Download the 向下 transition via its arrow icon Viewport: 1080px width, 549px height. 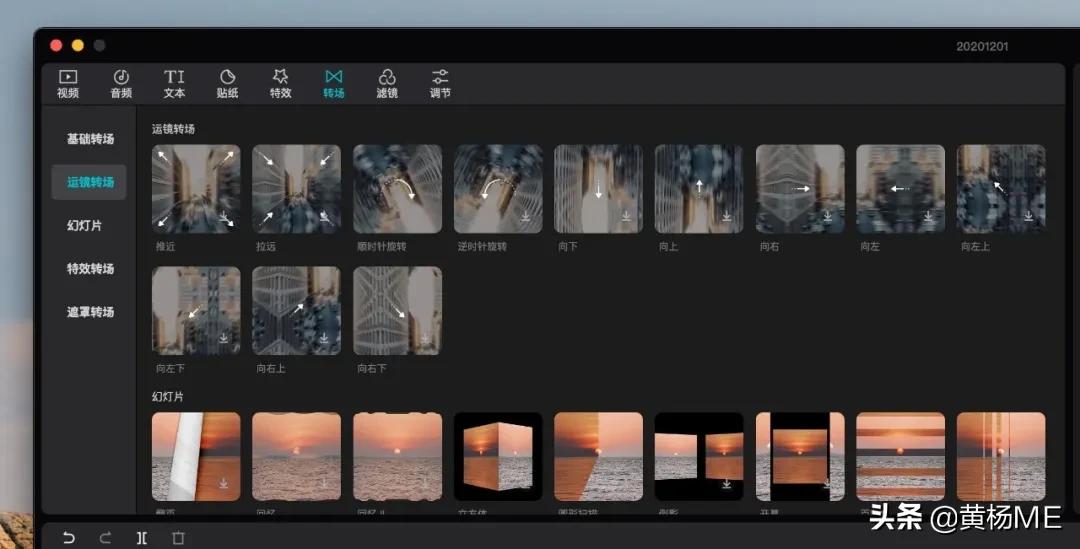coord(627,216)
